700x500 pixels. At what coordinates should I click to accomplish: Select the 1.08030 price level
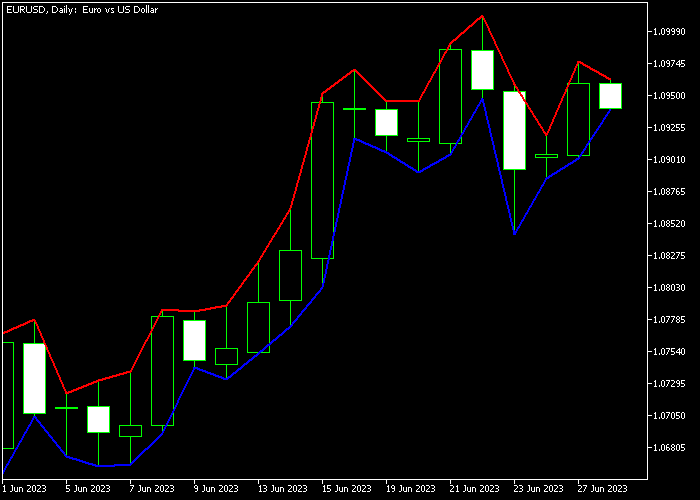coord(669,288)
